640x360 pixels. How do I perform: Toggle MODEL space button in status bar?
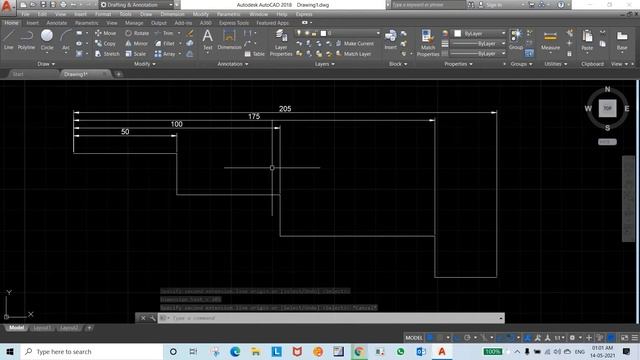coord(414,338)
